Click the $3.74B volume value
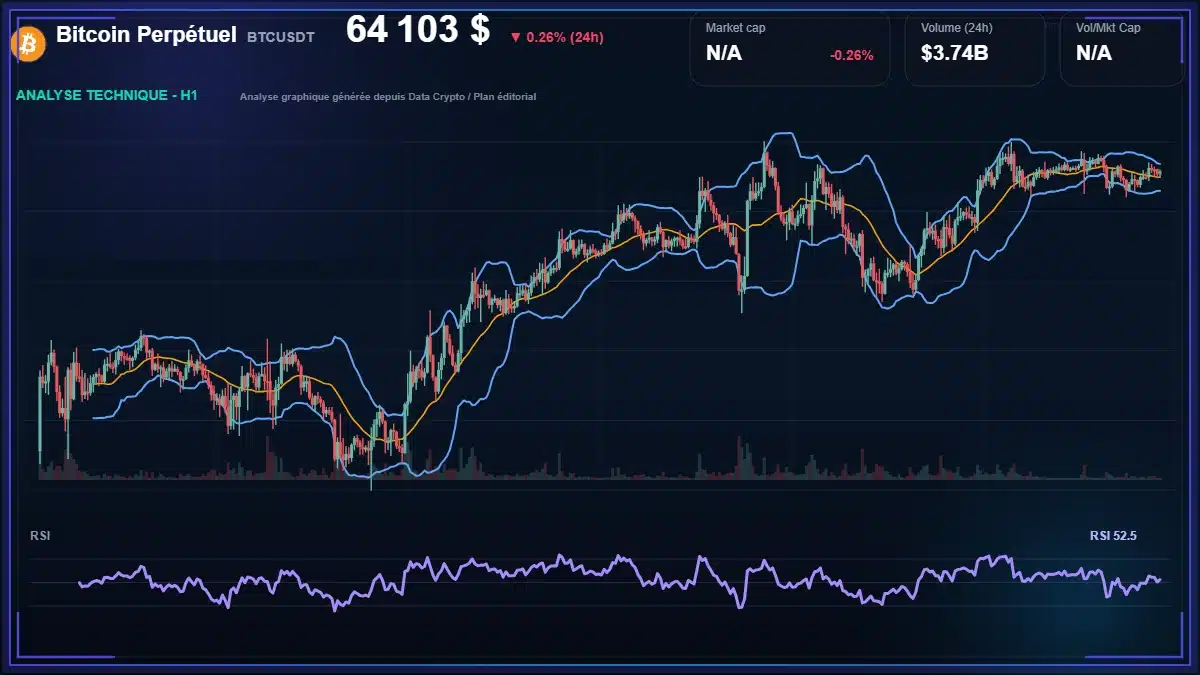This screenshot has width=1200, height=675. (x=955, y=53)
